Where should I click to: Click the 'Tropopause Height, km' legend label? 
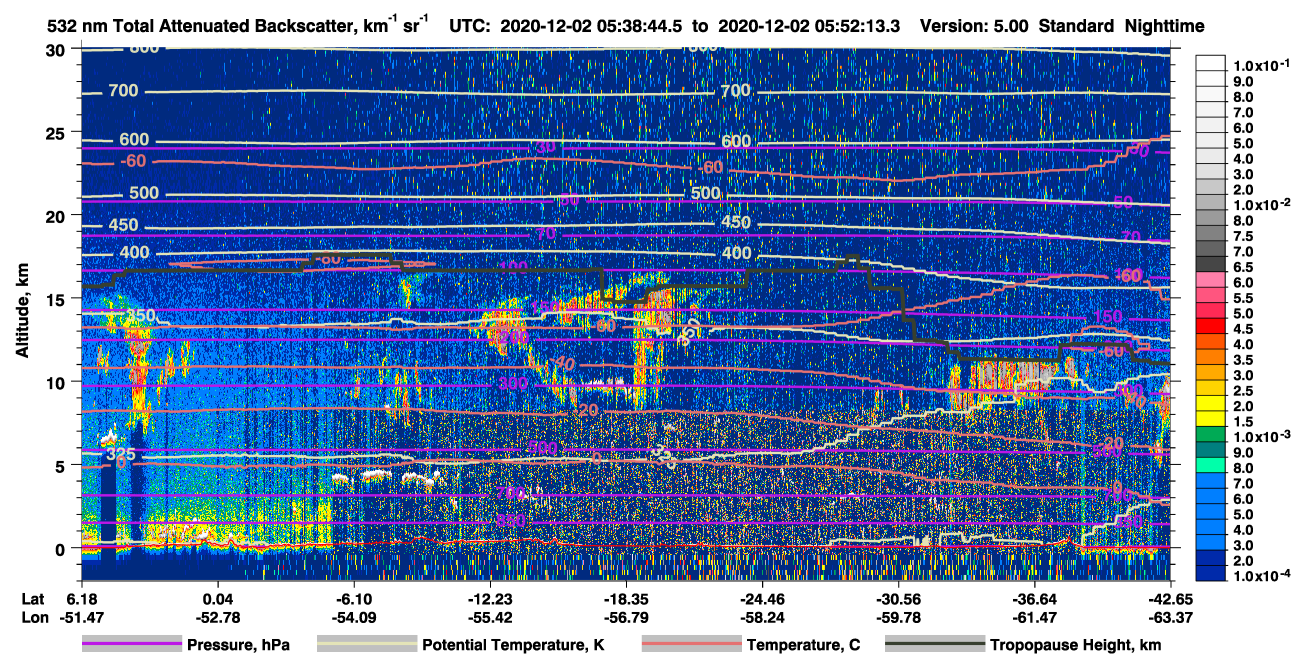pos(1076,645)
